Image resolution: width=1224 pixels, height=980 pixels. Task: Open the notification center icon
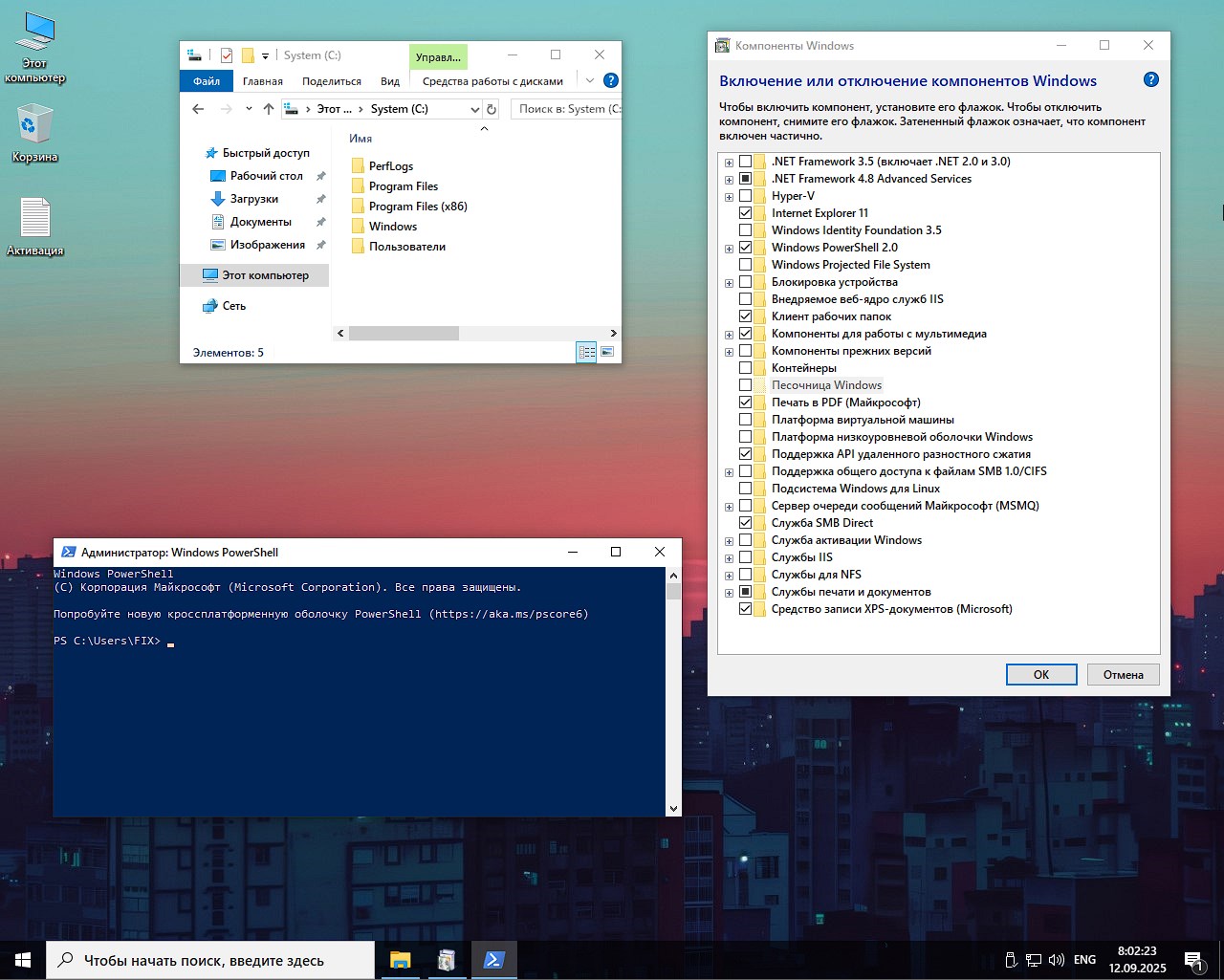(1192, 960)
